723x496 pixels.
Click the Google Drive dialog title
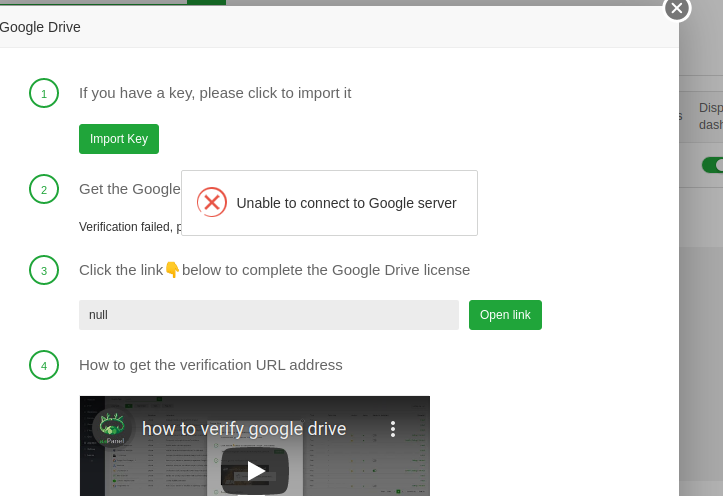40,27
